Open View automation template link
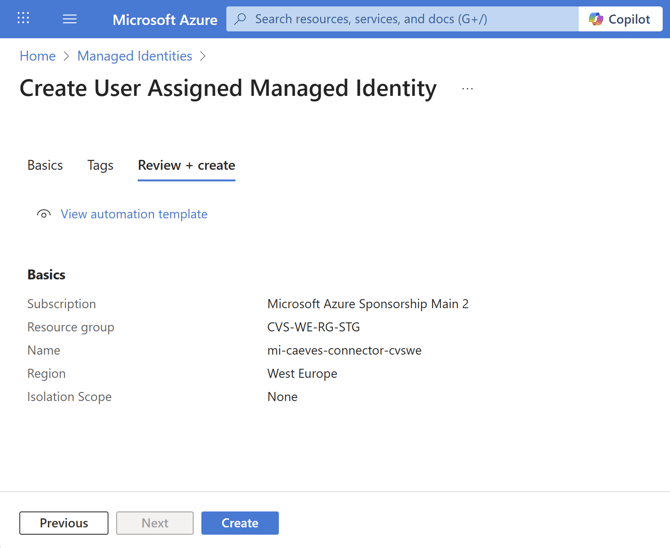 pos(134,214)
